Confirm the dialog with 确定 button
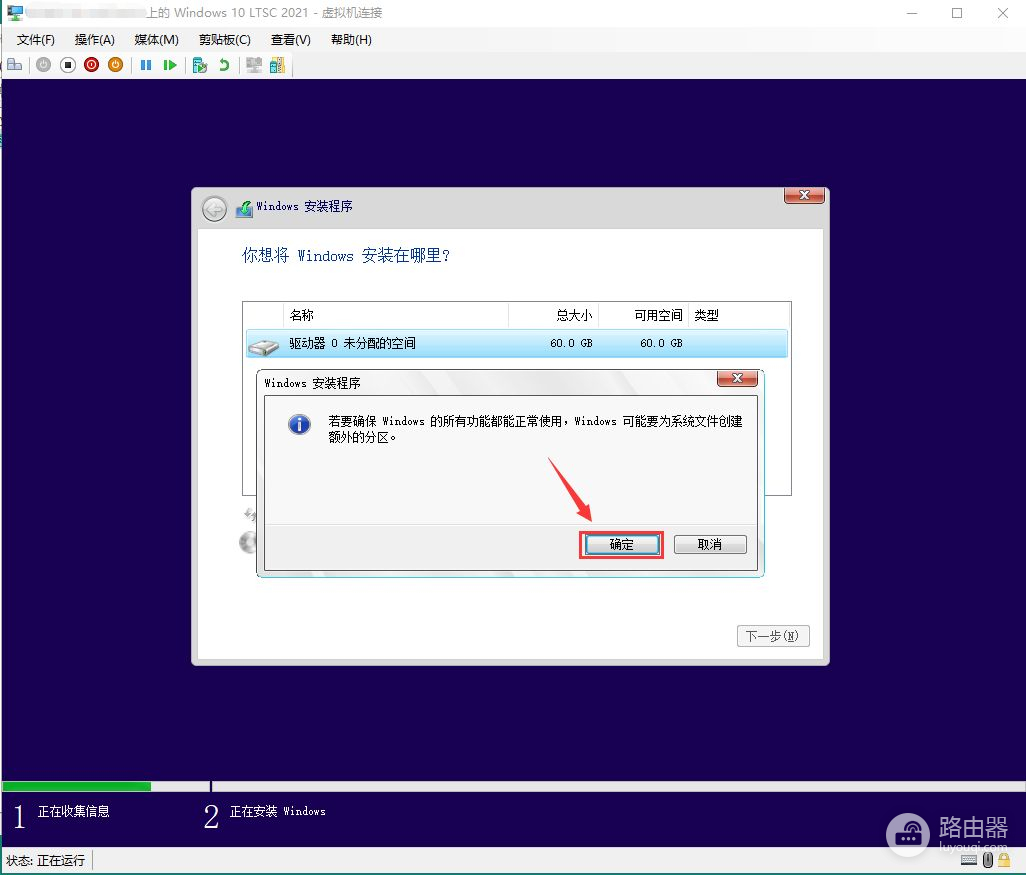The height and width of the screenshot is (875, 1026). click(x=622, y=545)
